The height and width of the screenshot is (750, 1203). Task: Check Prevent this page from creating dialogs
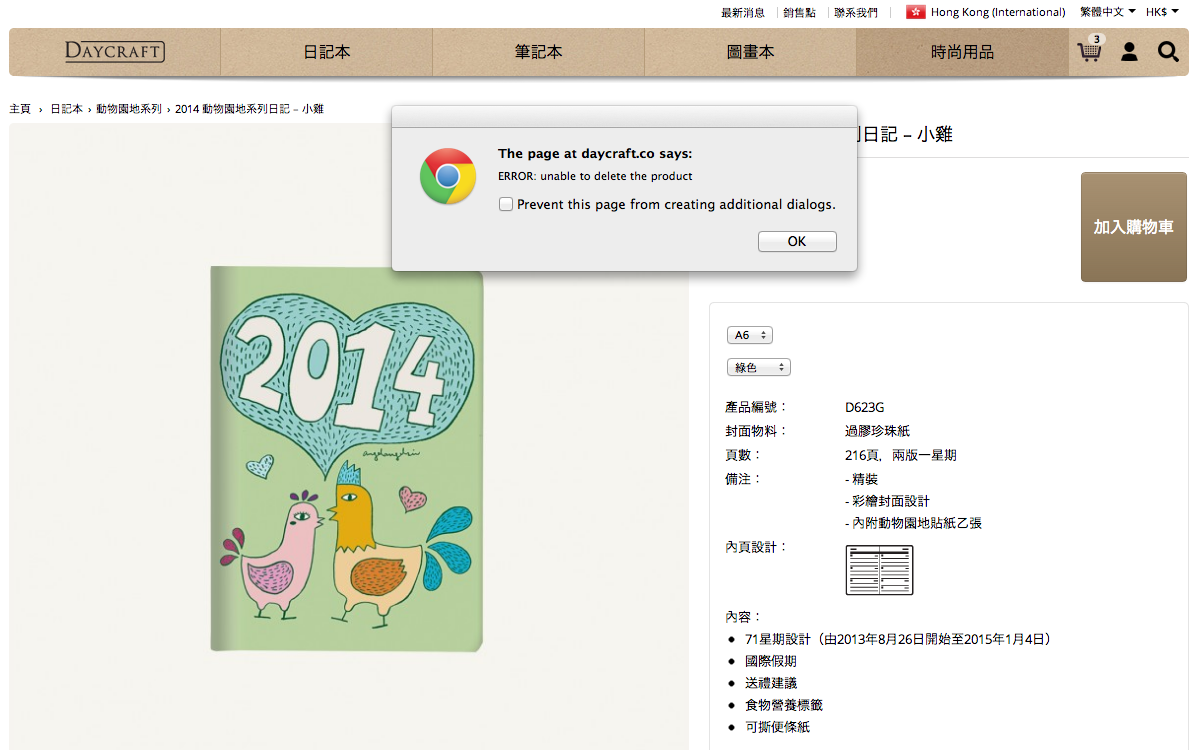[x=506, y=204]
